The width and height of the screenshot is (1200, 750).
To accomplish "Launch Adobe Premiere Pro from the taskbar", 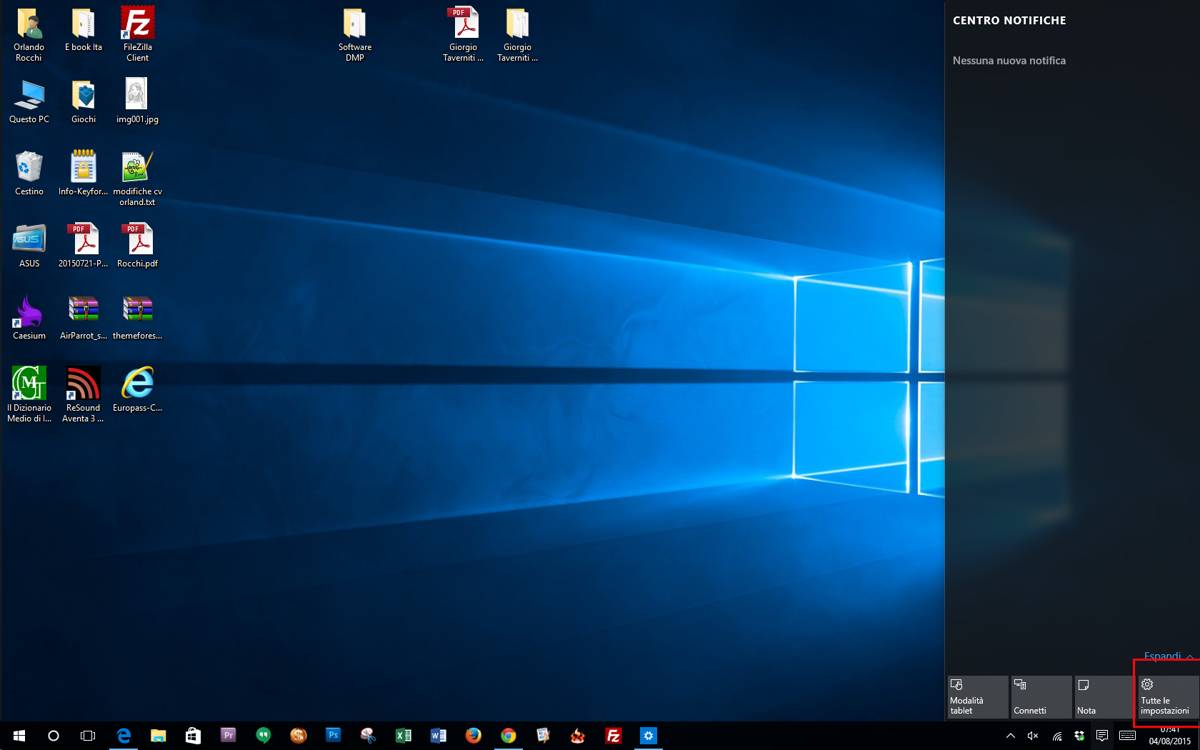I will [x=227, y=736].
